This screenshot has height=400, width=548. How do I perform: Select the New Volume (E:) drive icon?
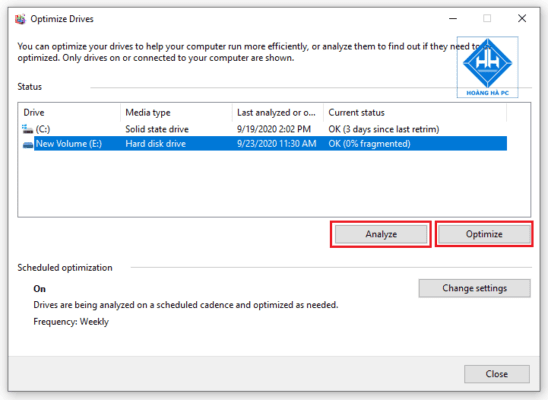pos(28,144)
